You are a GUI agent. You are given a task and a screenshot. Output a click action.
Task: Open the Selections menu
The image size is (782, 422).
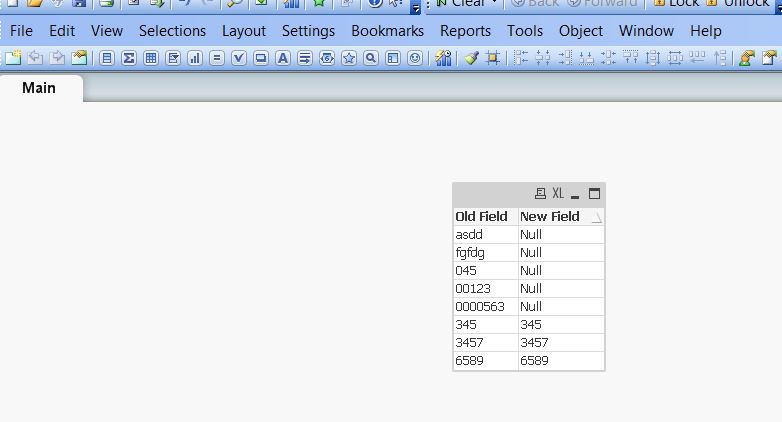click(x=172, y=31)
